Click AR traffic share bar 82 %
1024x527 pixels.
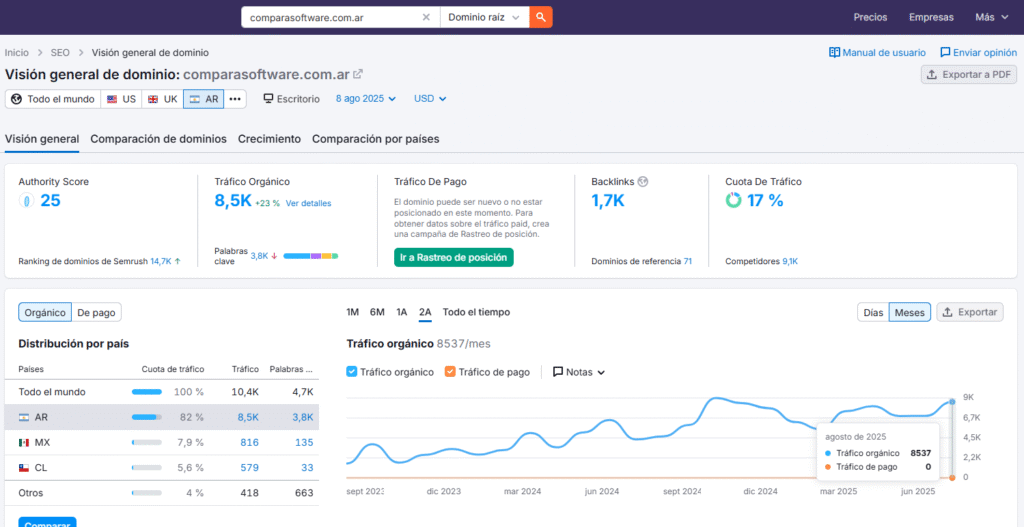pyautogui.click(x=147, y=417)
